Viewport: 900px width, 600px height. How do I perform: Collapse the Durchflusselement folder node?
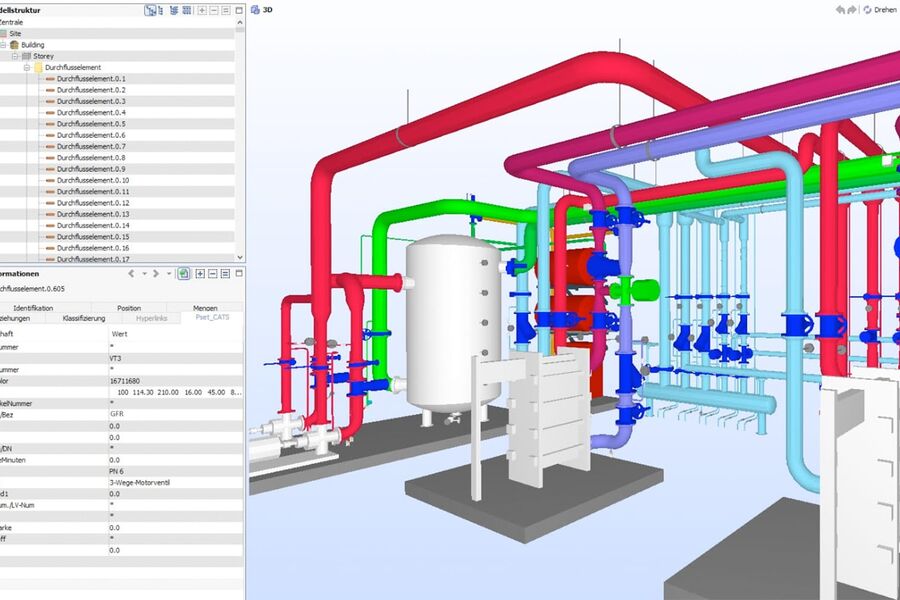click(x=26, y=67)
